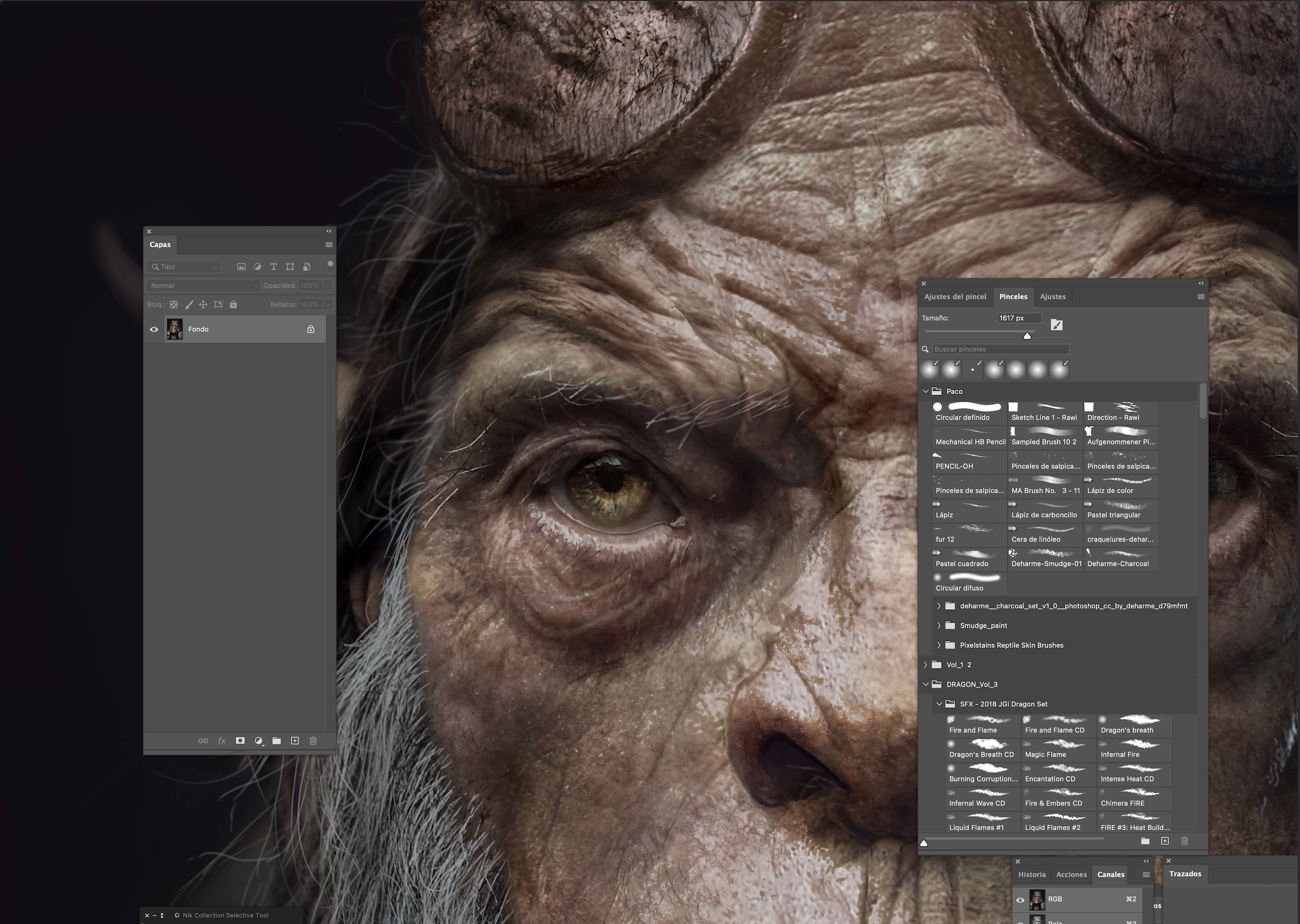Toggle the layer filter on/off switch
Viewport: 1300px width, 924px height.
tap(330, 265)
